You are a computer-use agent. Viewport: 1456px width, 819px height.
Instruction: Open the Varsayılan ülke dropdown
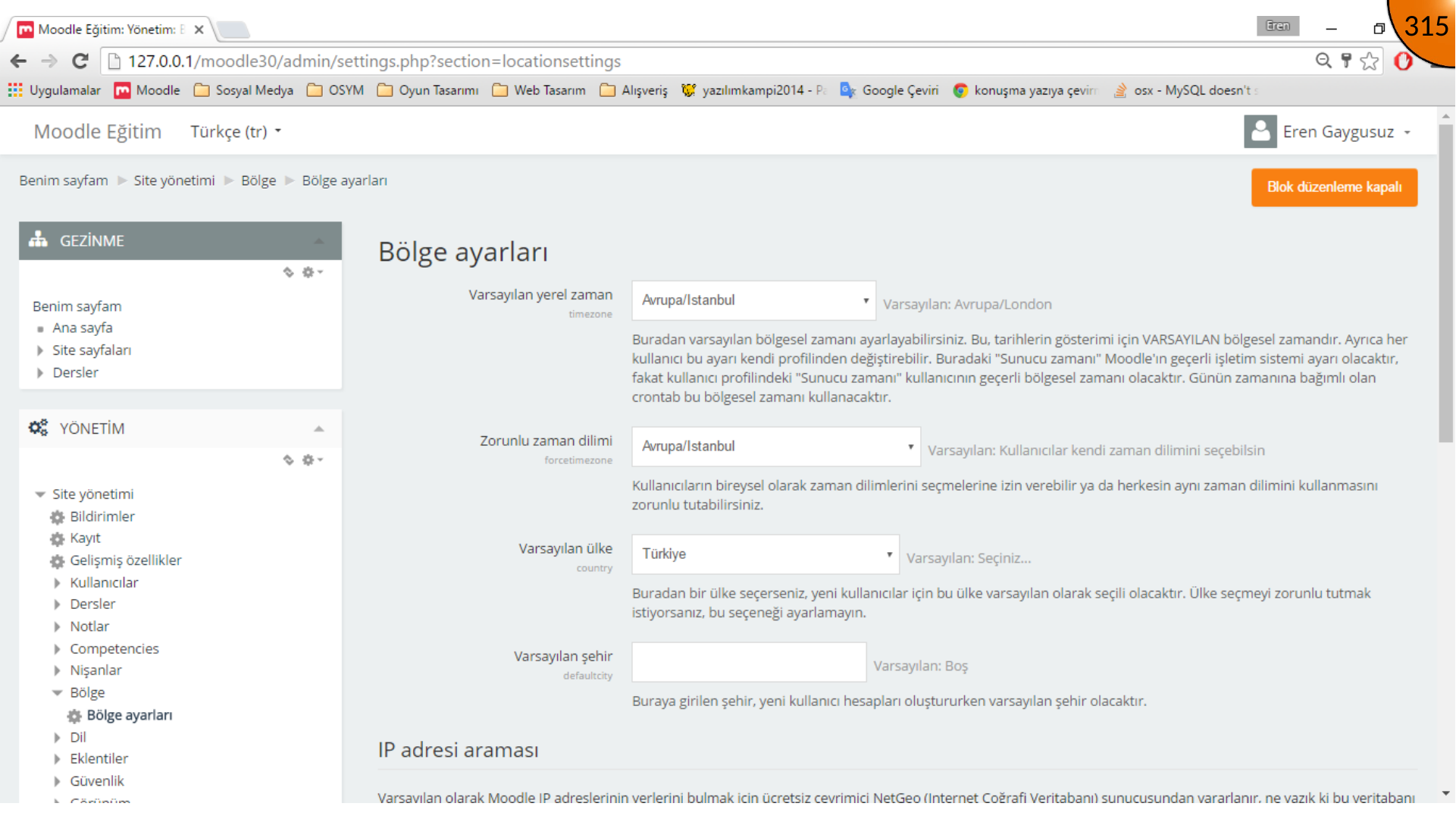[766, 554]
